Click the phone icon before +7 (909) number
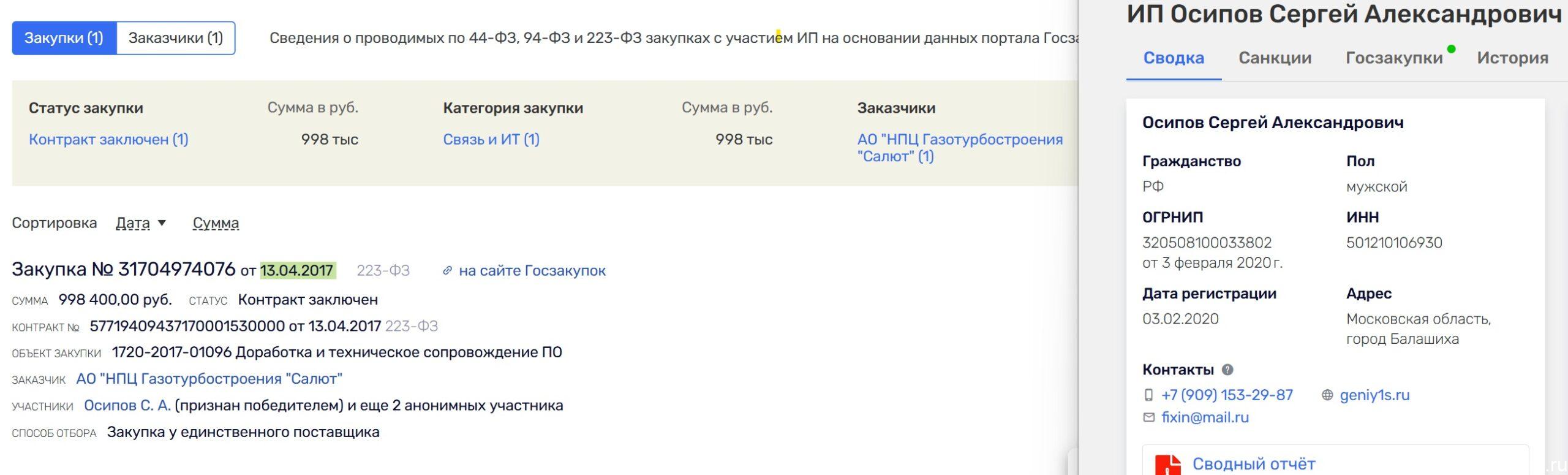Viewport: 1568px width, 475px height. [x=1149, y=395]
